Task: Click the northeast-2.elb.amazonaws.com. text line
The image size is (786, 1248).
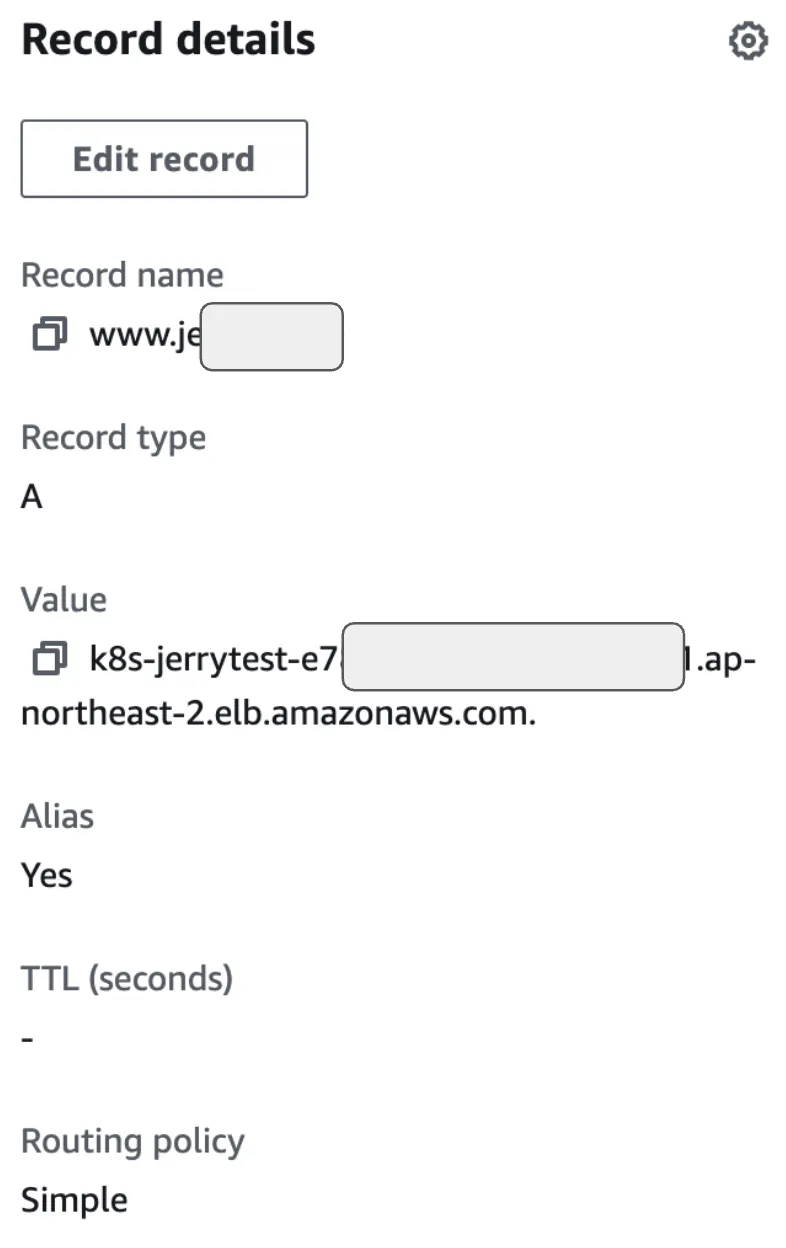Action: [x=279, y=715]
